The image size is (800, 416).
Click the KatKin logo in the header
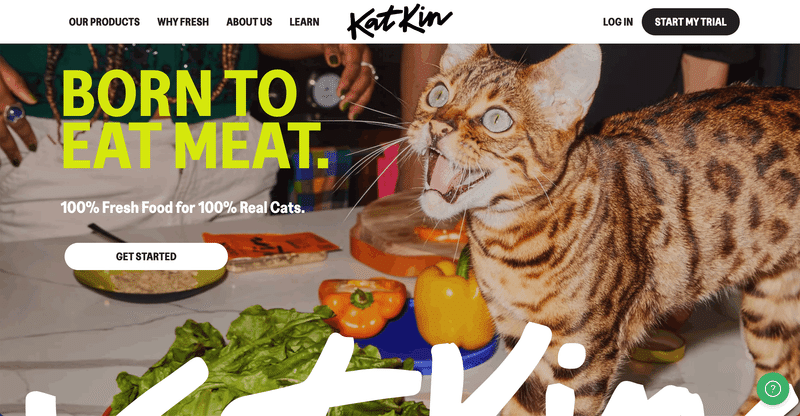[399, 22]
